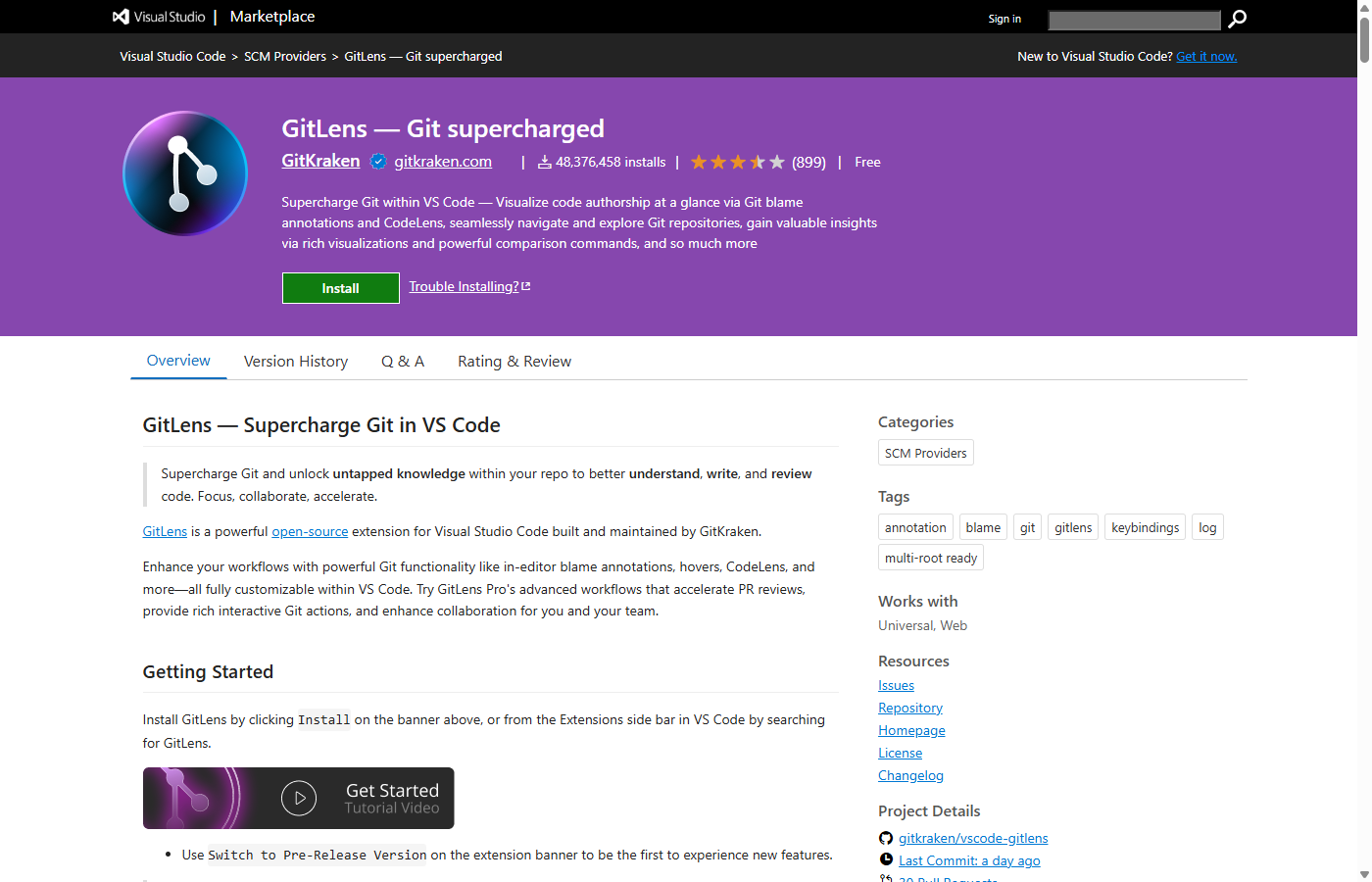Click the GitHub icon beside gitkraken/vscode-gitlens
Viewport: 1372px width, 882px height.
pyautogui.click(x=885, y=838)
